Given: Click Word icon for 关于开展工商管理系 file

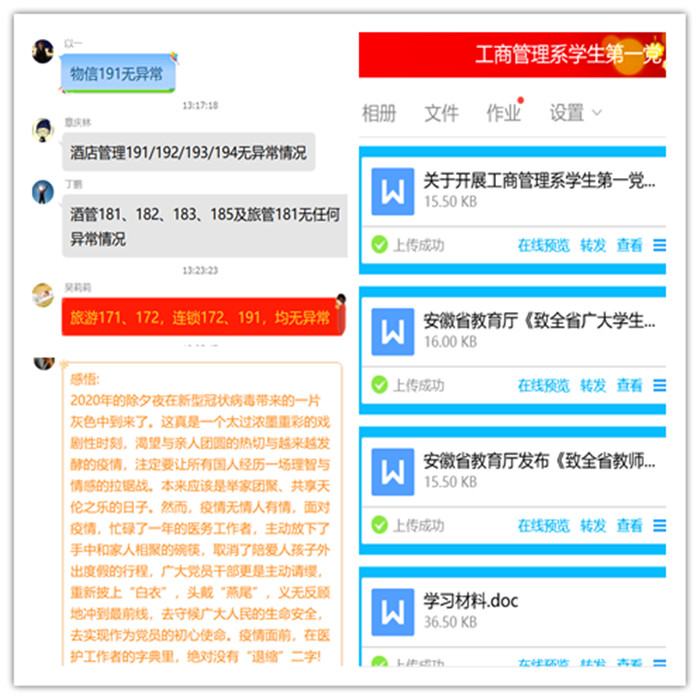Looking at the screenshot, I should (x=392, y=192).
